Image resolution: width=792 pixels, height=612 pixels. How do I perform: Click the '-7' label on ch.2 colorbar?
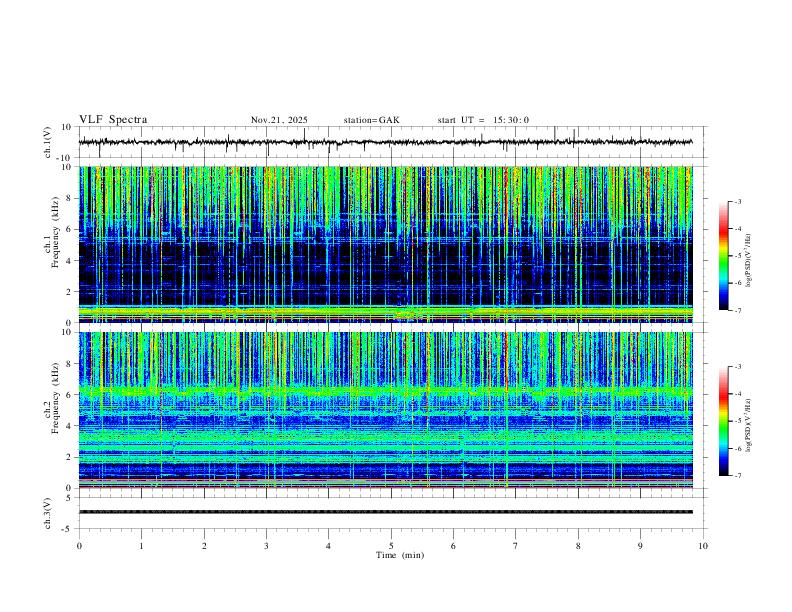[737, 475]
